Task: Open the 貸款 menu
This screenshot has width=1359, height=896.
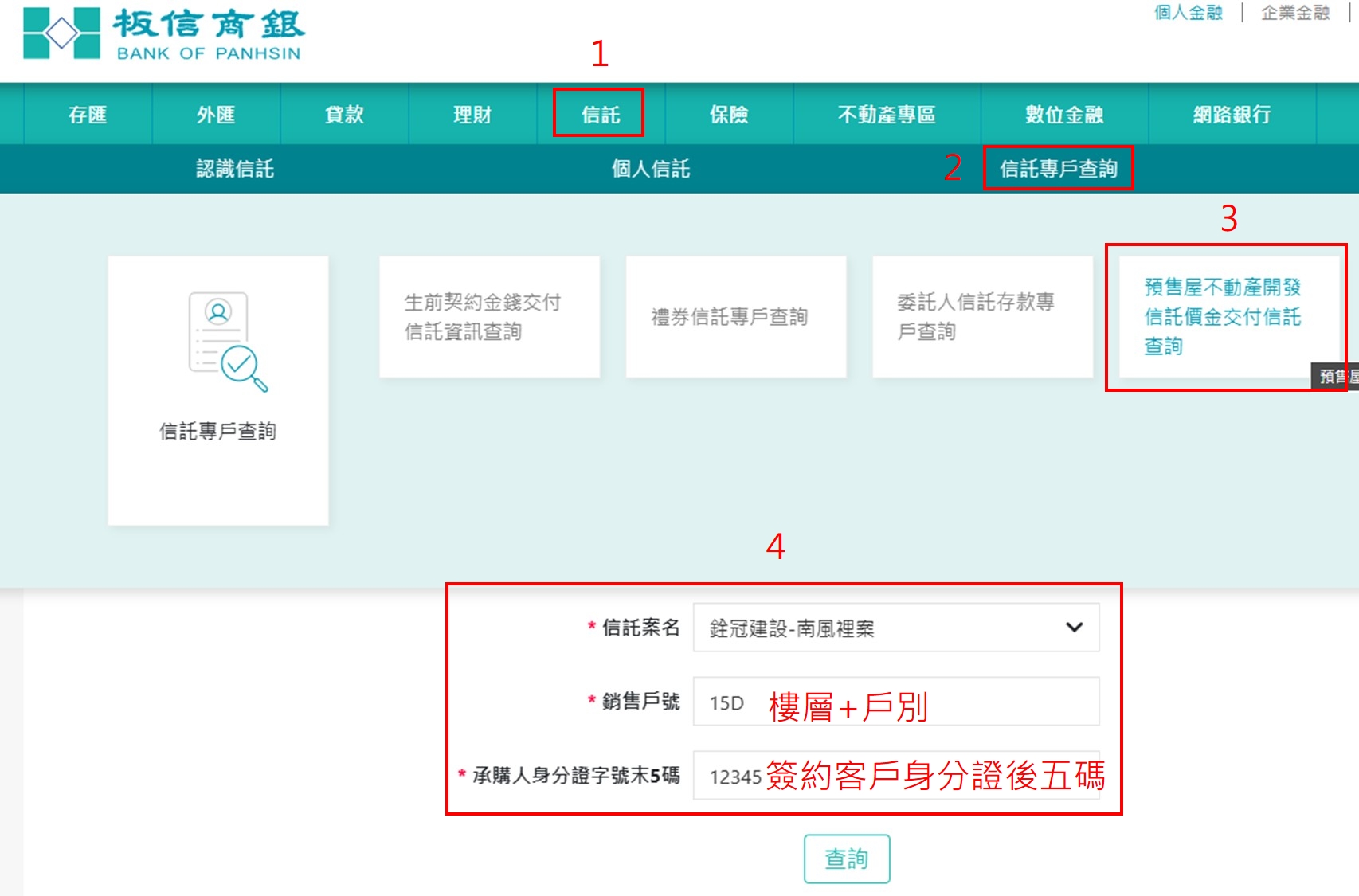Action: (344, 115)
